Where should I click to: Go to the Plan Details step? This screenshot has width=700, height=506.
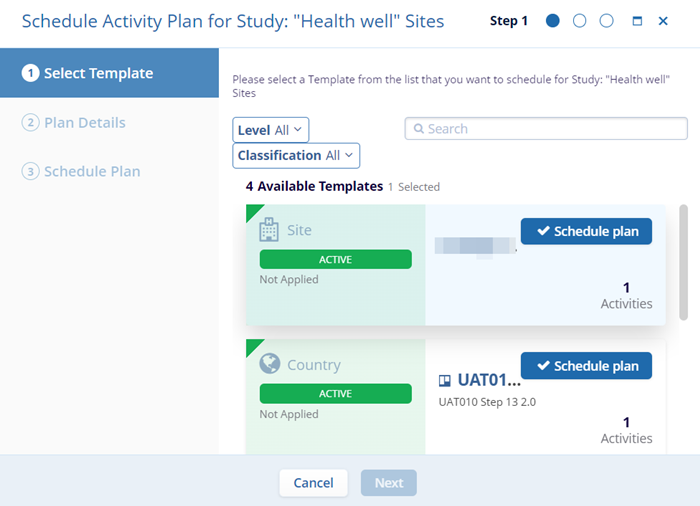(84, 122)
